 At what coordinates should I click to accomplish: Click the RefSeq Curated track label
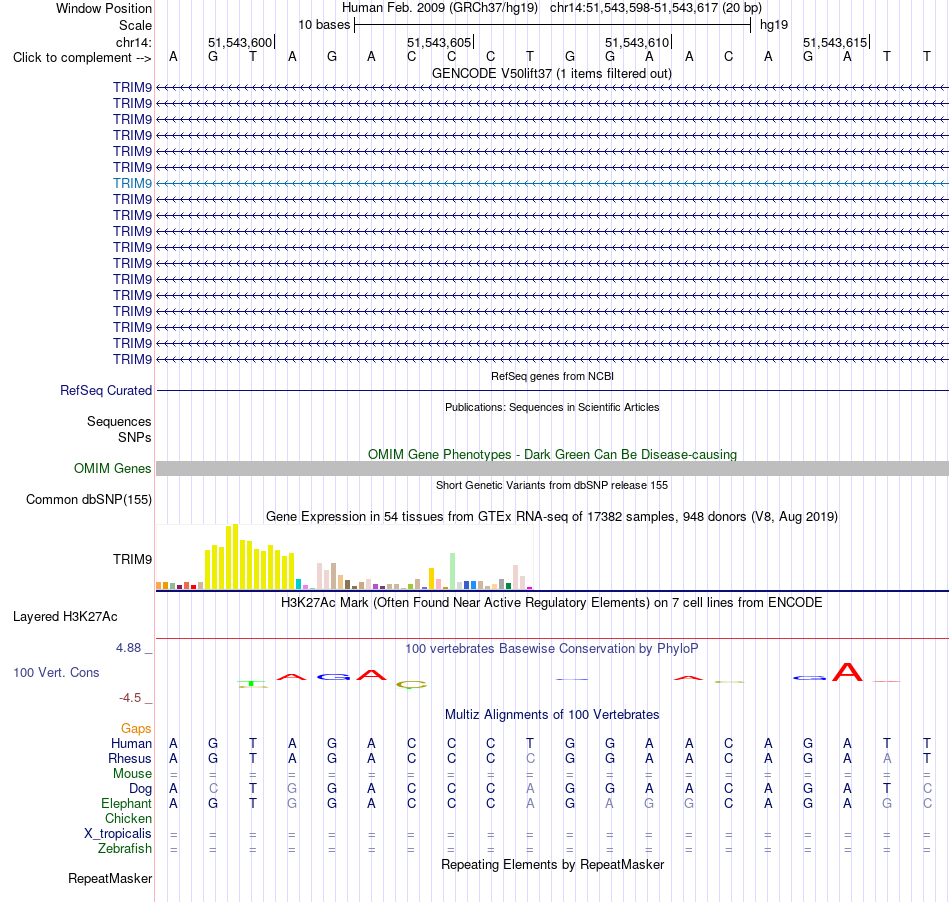(x=106, y=390)
